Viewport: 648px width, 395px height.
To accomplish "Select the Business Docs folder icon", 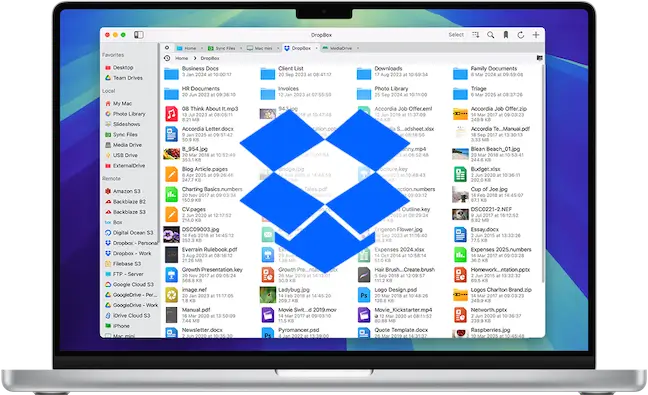I will point(171,74).
